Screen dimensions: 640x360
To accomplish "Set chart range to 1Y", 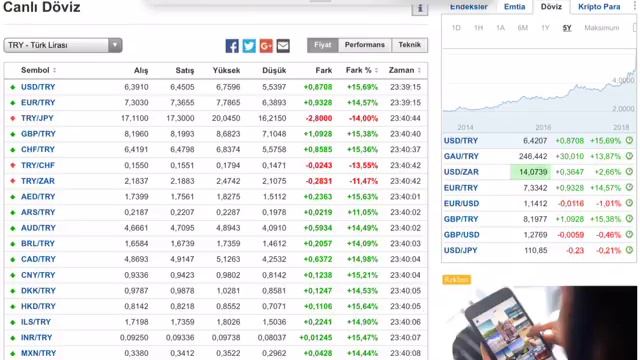I will pos(545,28).
